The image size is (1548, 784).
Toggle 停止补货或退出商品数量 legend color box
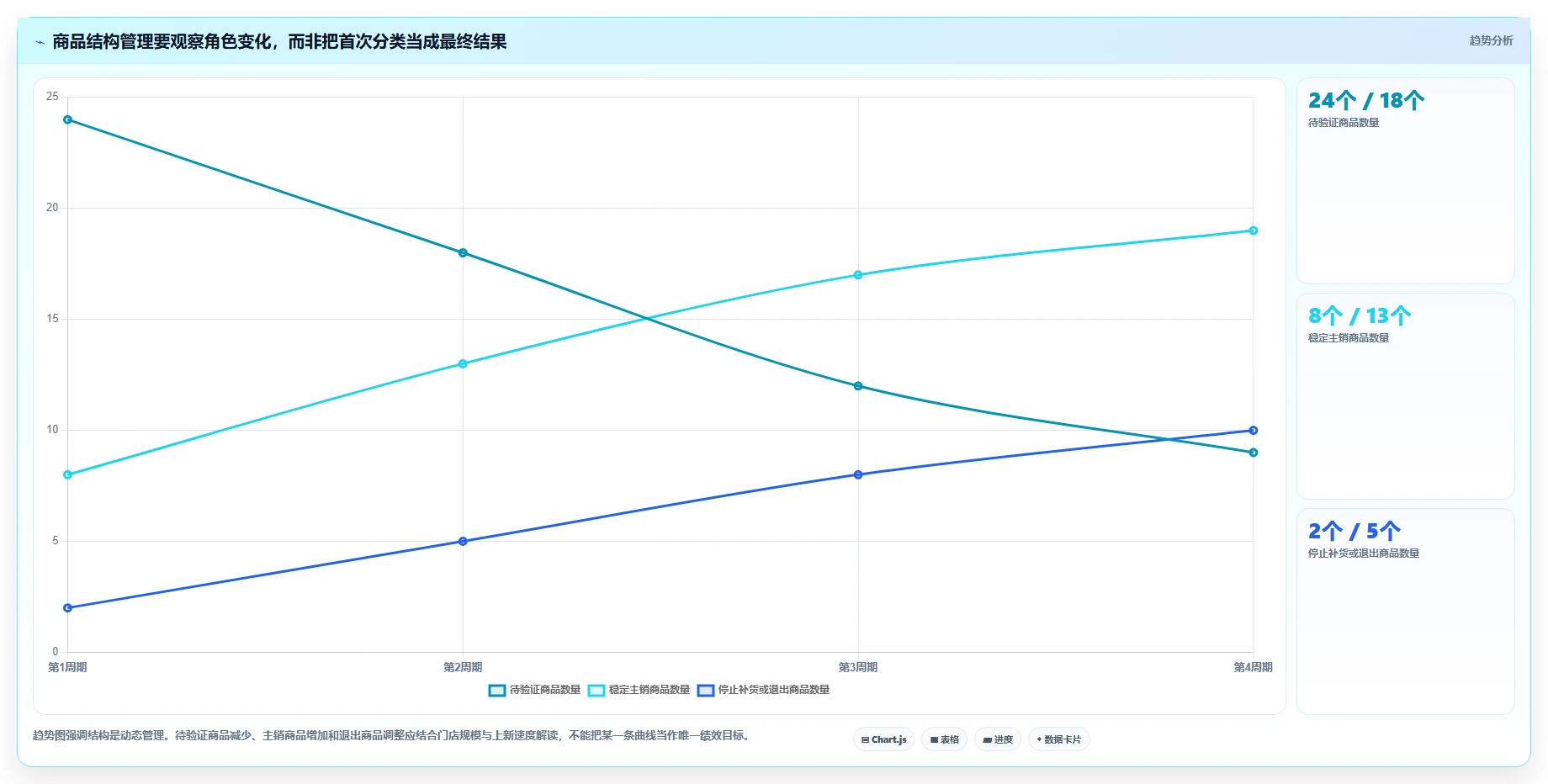706,691
